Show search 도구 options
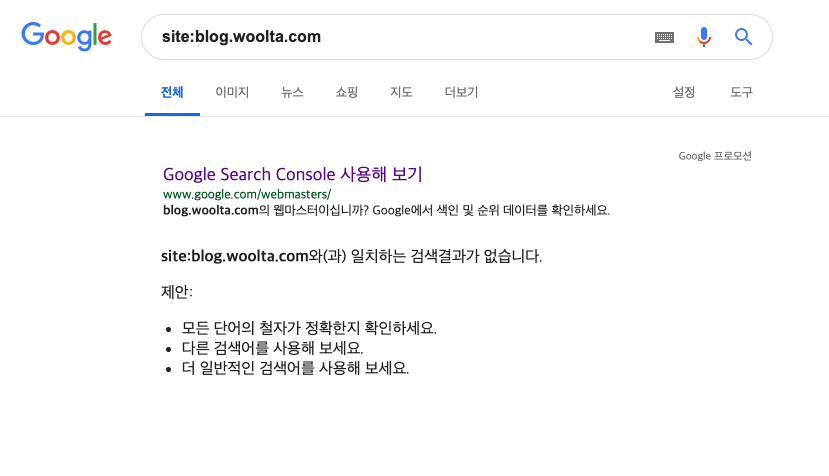 tap(741, 92)
